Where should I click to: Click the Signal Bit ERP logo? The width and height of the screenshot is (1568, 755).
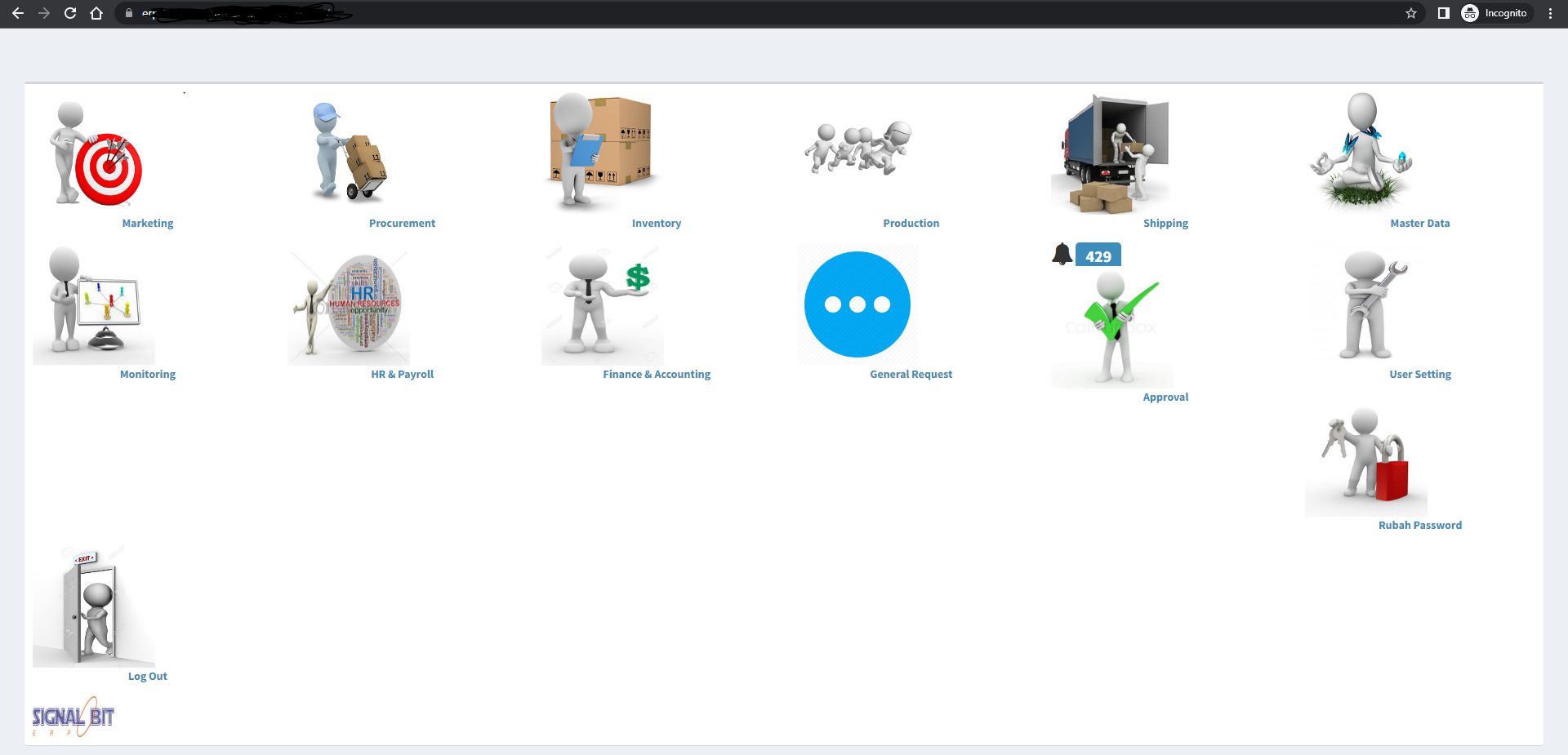(72, 716)
